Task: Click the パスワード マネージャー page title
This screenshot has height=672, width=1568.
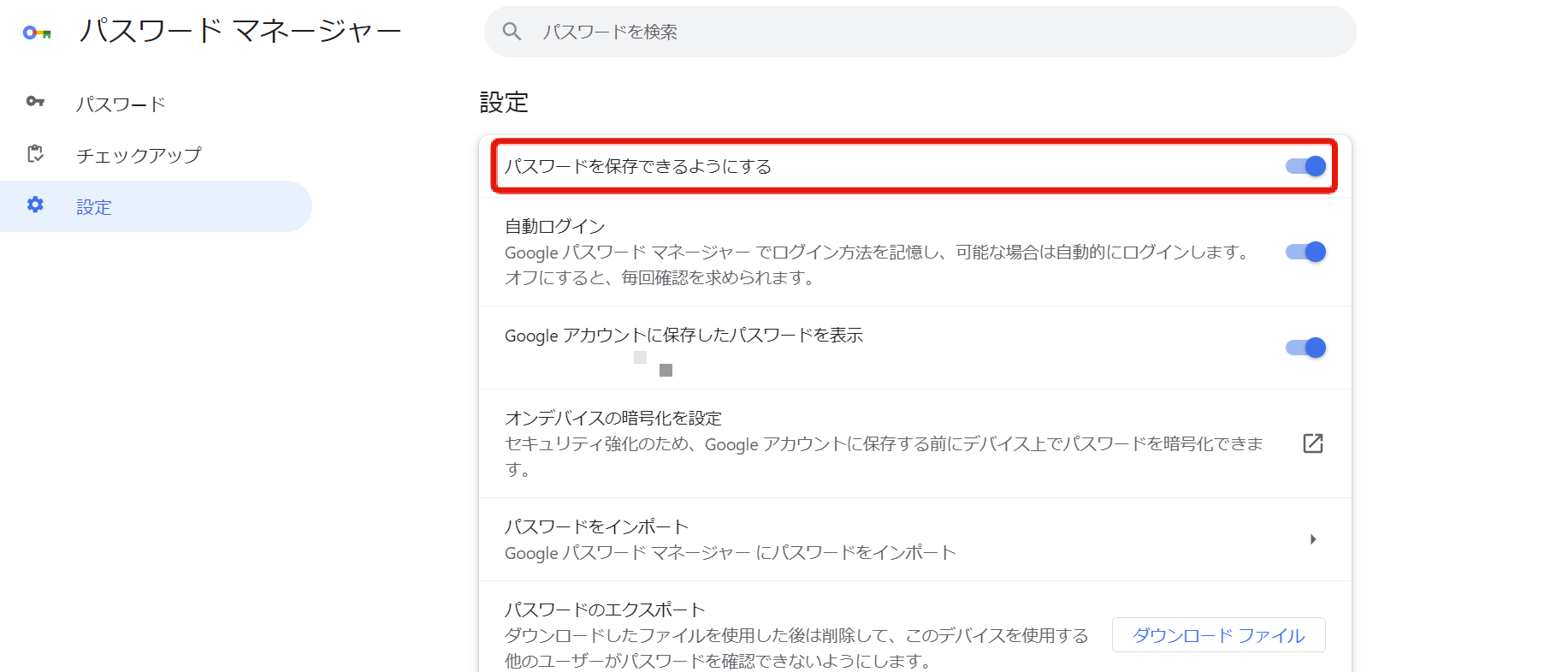Action: click(240, 32)
